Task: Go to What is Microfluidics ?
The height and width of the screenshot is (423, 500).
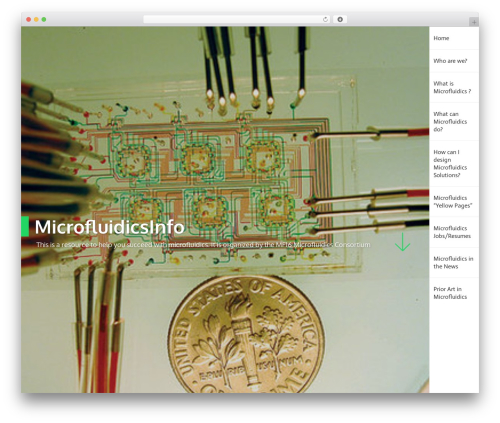Action: [452, 87]
